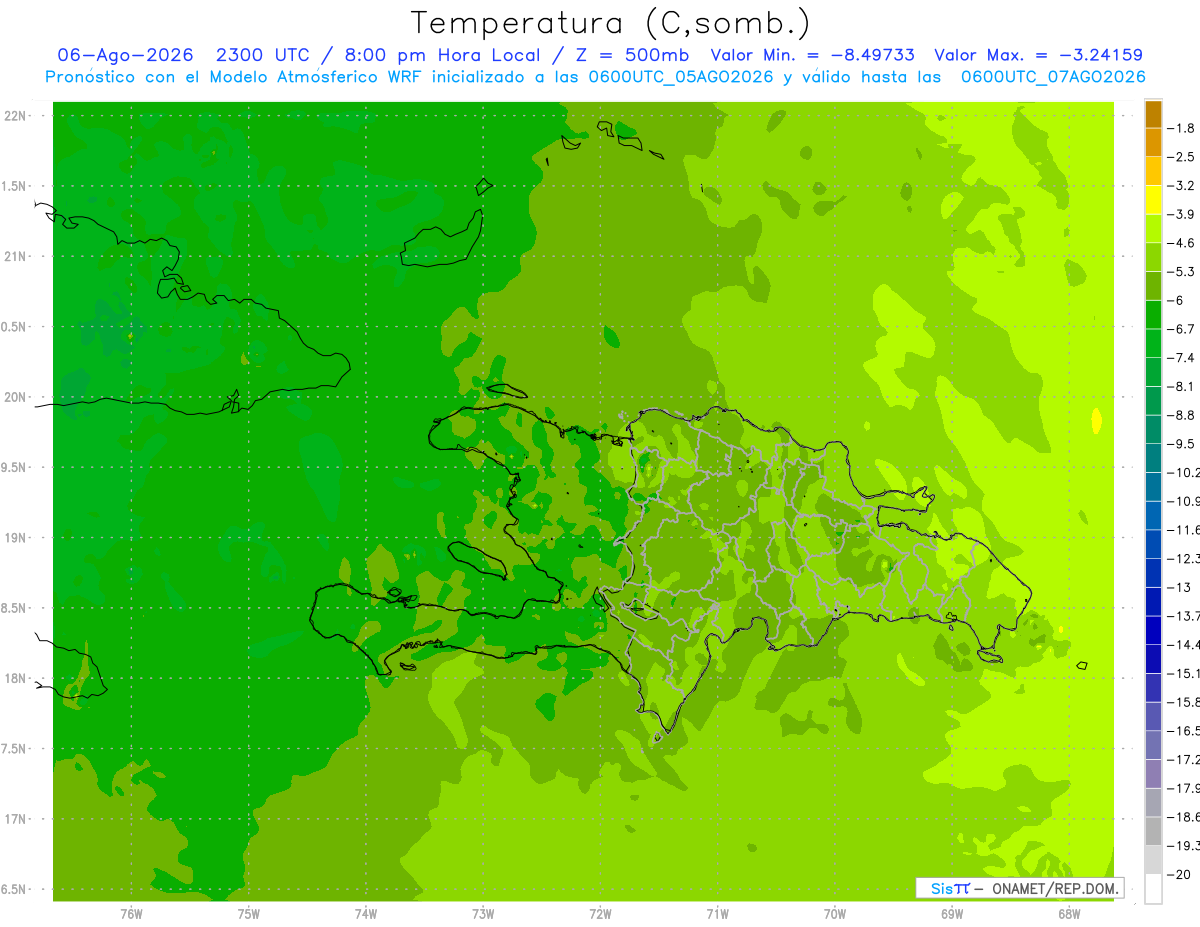Click the '-8.1' colorbar value
Viewport: 1200px width, 927px height.
(x=1181, y=386)
